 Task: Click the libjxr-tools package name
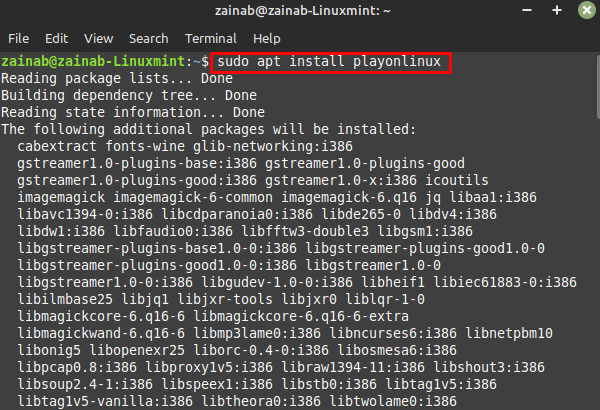(225, 299)
